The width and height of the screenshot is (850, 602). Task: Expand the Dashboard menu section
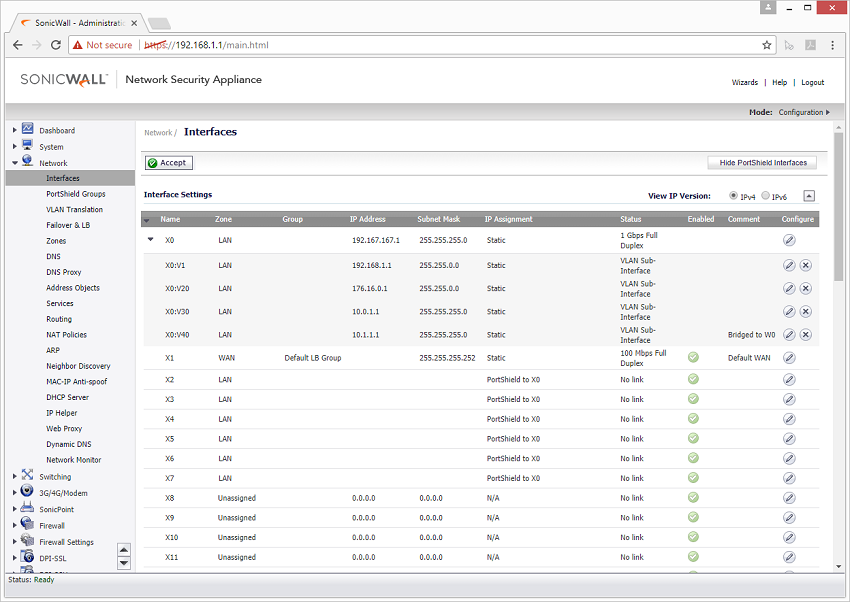click(15, 131)
